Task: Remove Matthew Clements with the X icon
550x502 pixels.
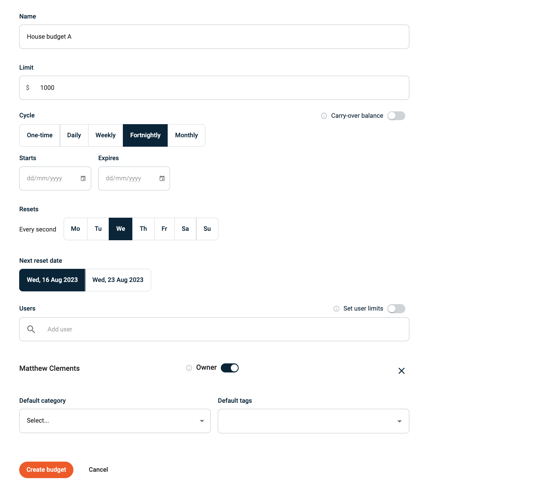Action: [401, 371]
